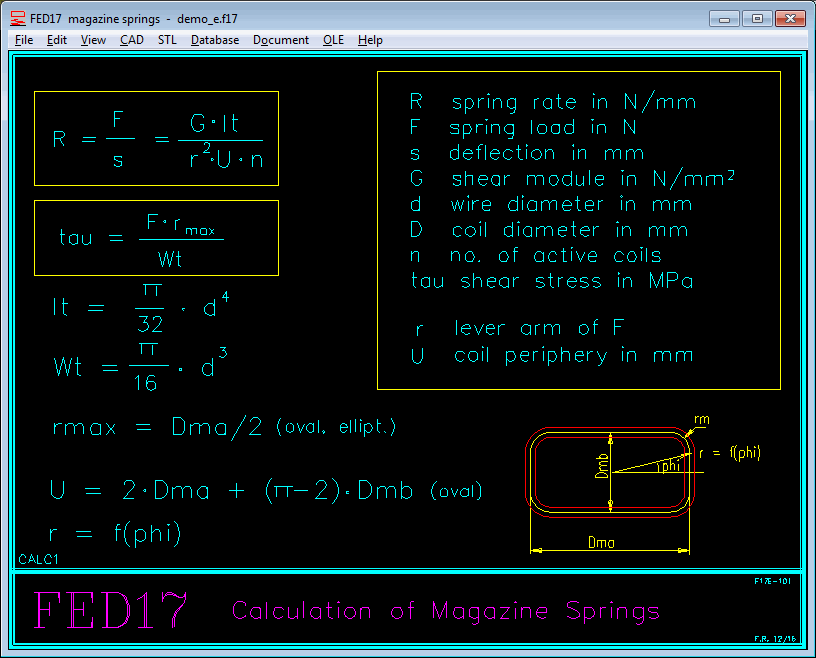This screenshot has width=816, height=658.
Task: Open the OLE menu
Action: (333, 40)
